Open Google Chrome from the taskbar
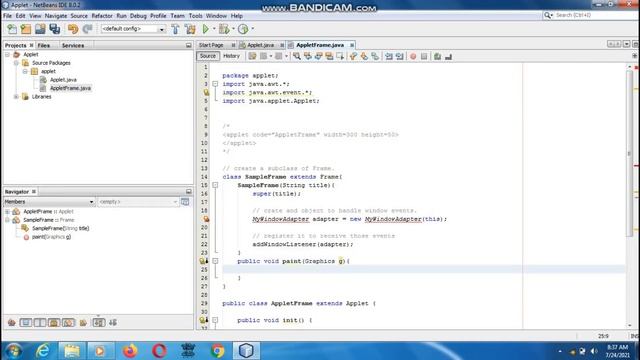Screen dimensions: 640x360 (x=218, y=351)
